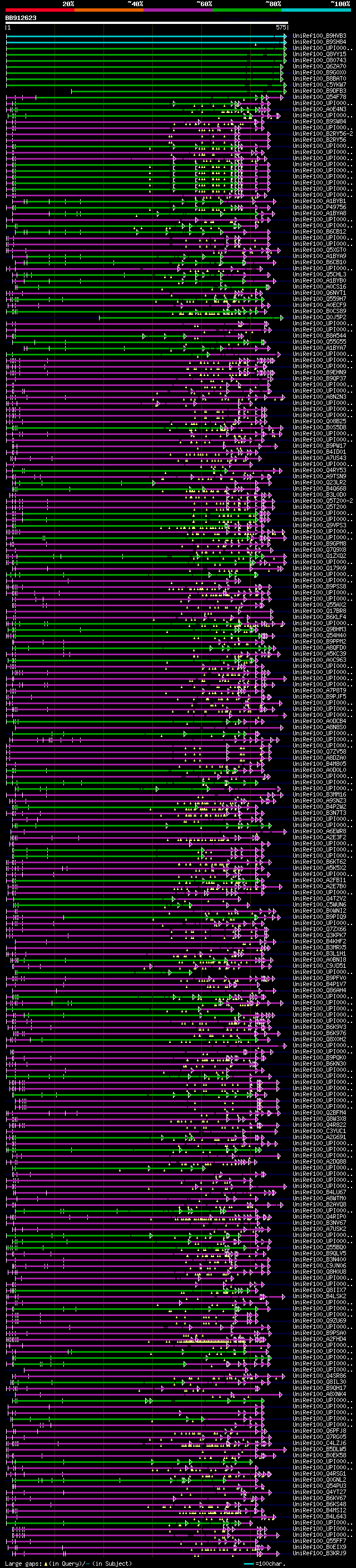This screenshot has width=356, height=1568.
Task: Open the UniRef100_Q5CHL3 entry
Action: click(x=319, y=275)
